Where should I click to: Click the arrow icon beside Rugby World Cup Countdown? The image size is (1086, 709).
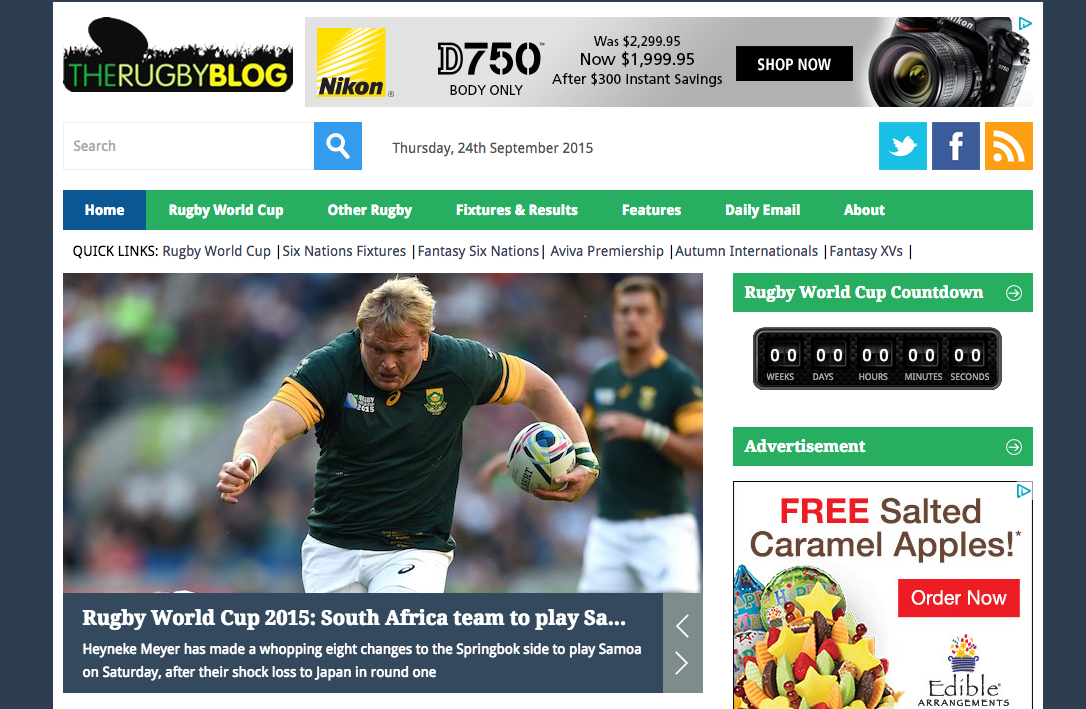point(1014,293)
